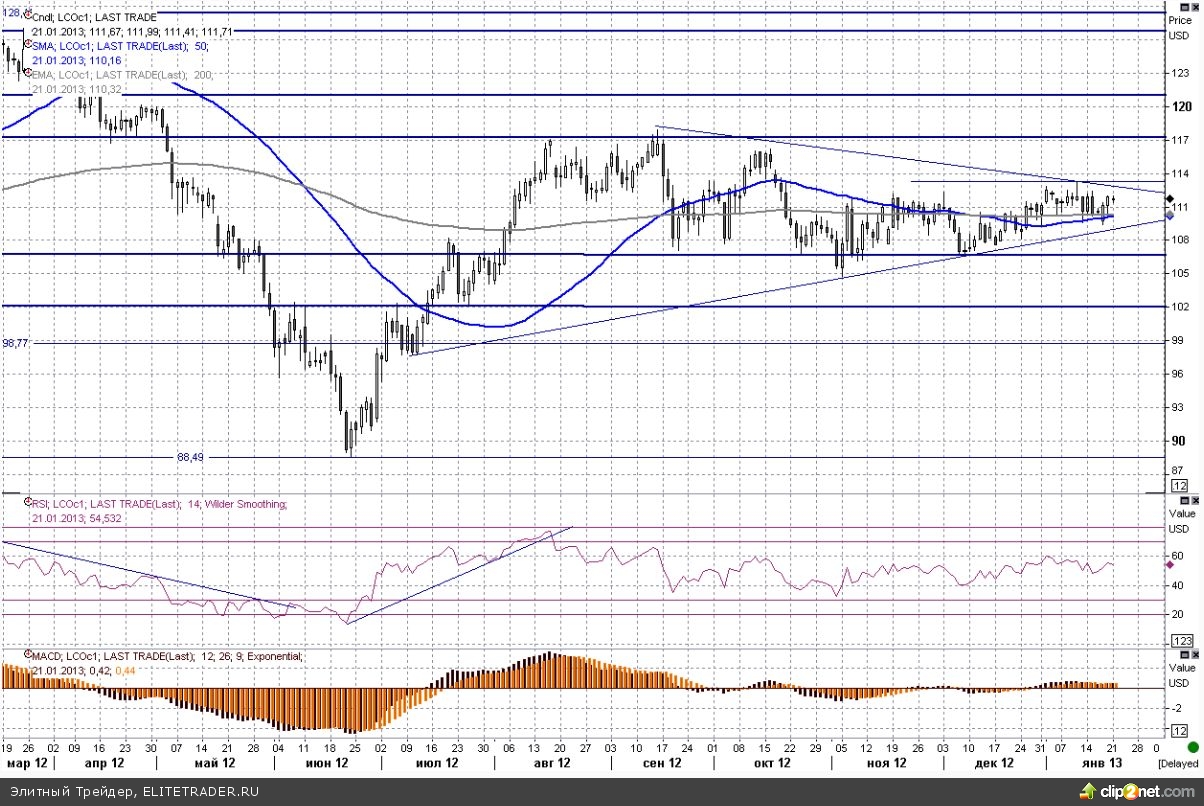
Task: Click the MACD axis precision box
Action: pyautogui.click(x=1180, y=731)
